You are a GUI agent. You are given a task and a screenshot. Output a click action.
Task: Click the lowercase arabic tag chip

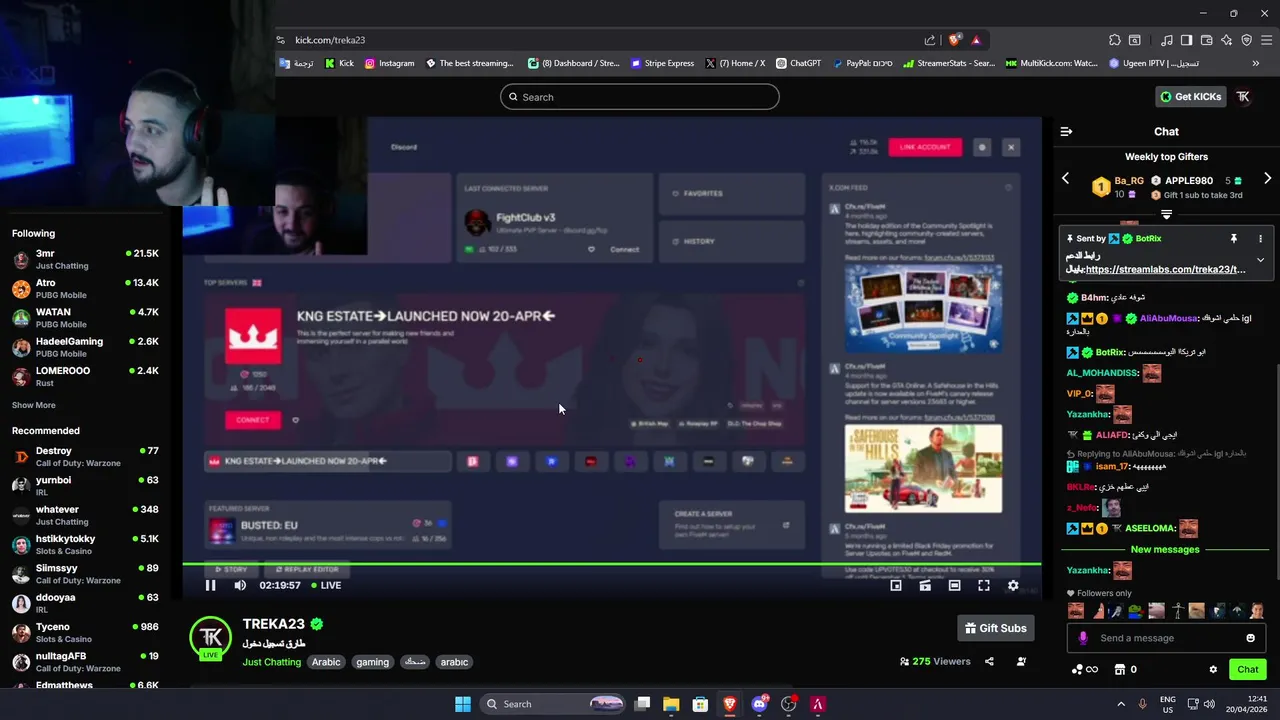(x=454, y=662)
